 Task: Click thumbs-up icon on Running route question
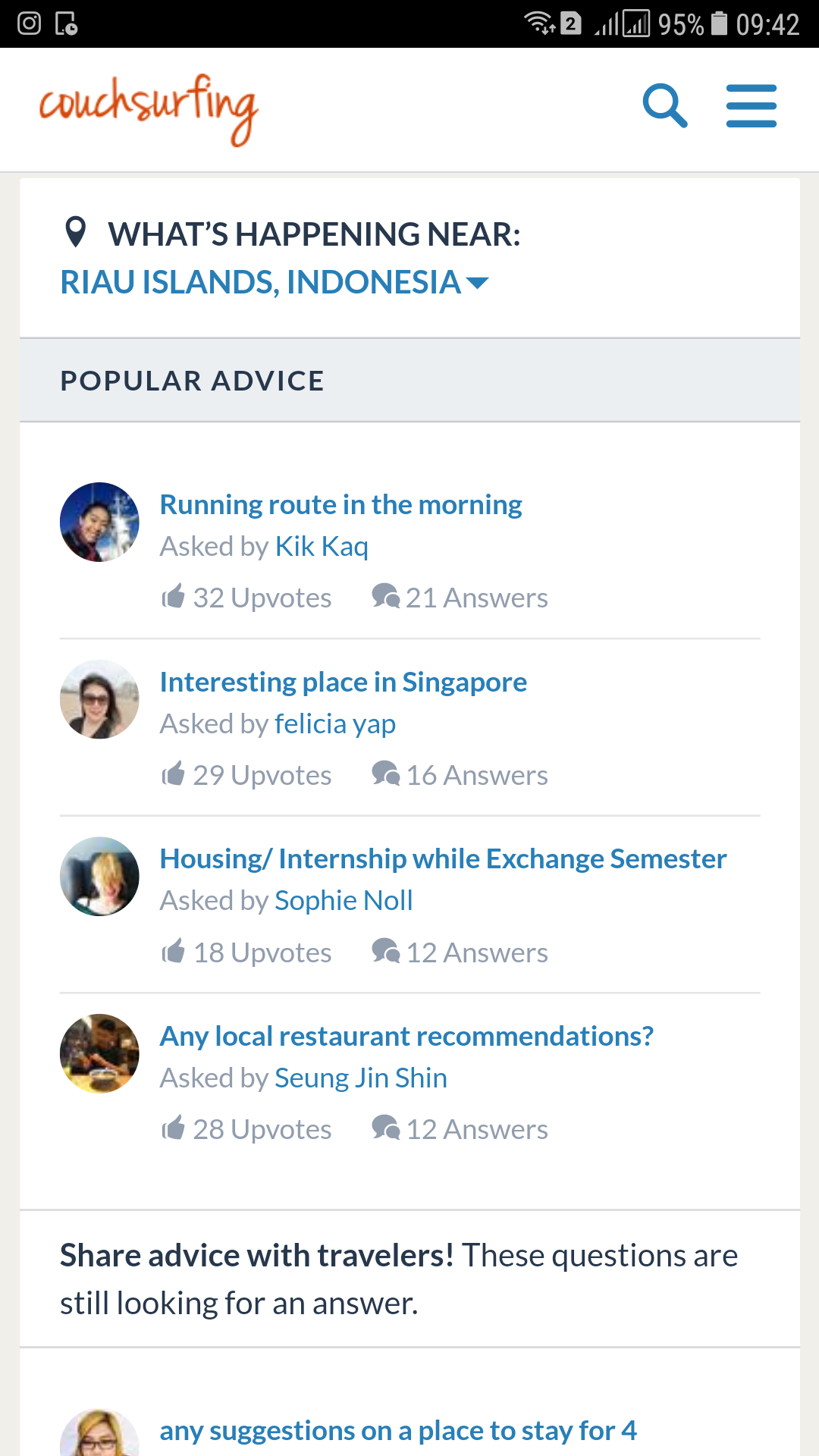(174, 596)
